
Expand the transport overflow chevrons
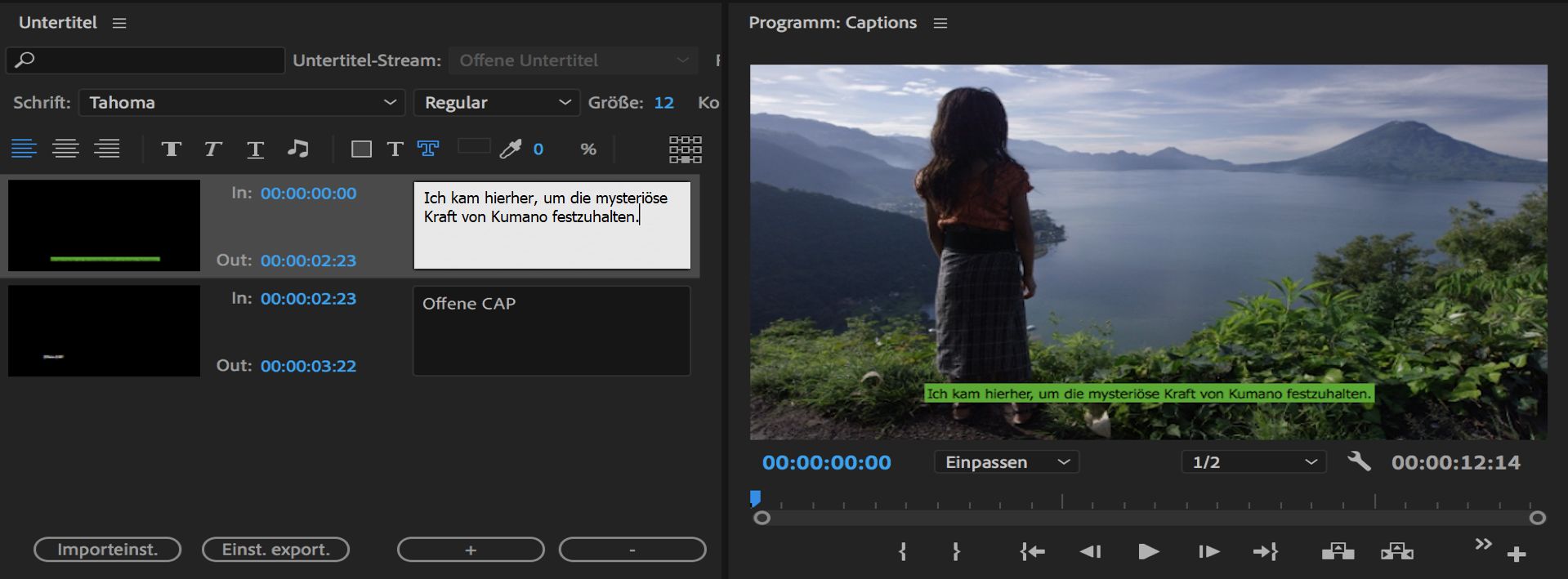pos(1483,544)
